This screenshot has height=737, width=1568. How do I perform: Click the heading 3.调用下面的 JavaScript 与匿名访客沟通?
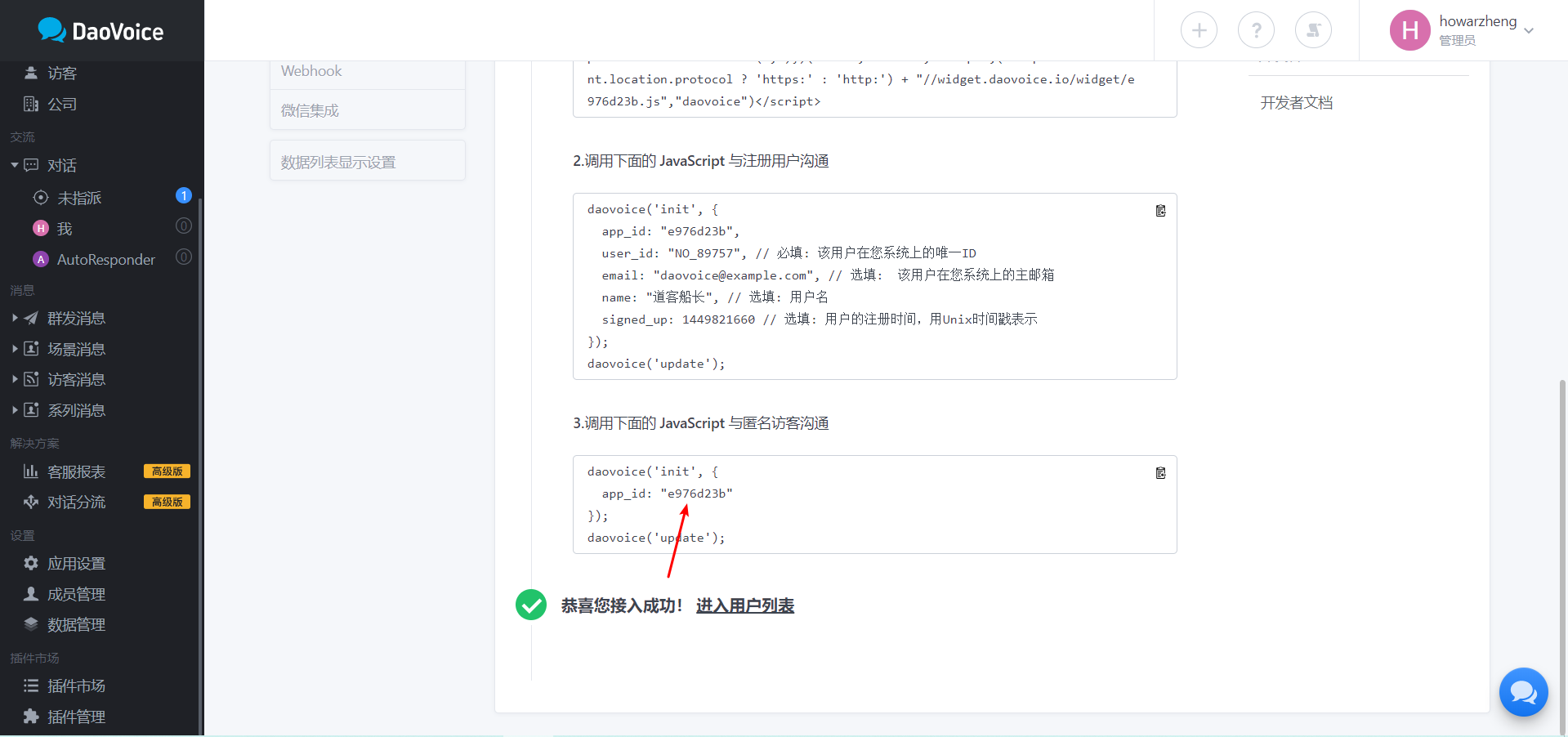[x=701, y=423]
